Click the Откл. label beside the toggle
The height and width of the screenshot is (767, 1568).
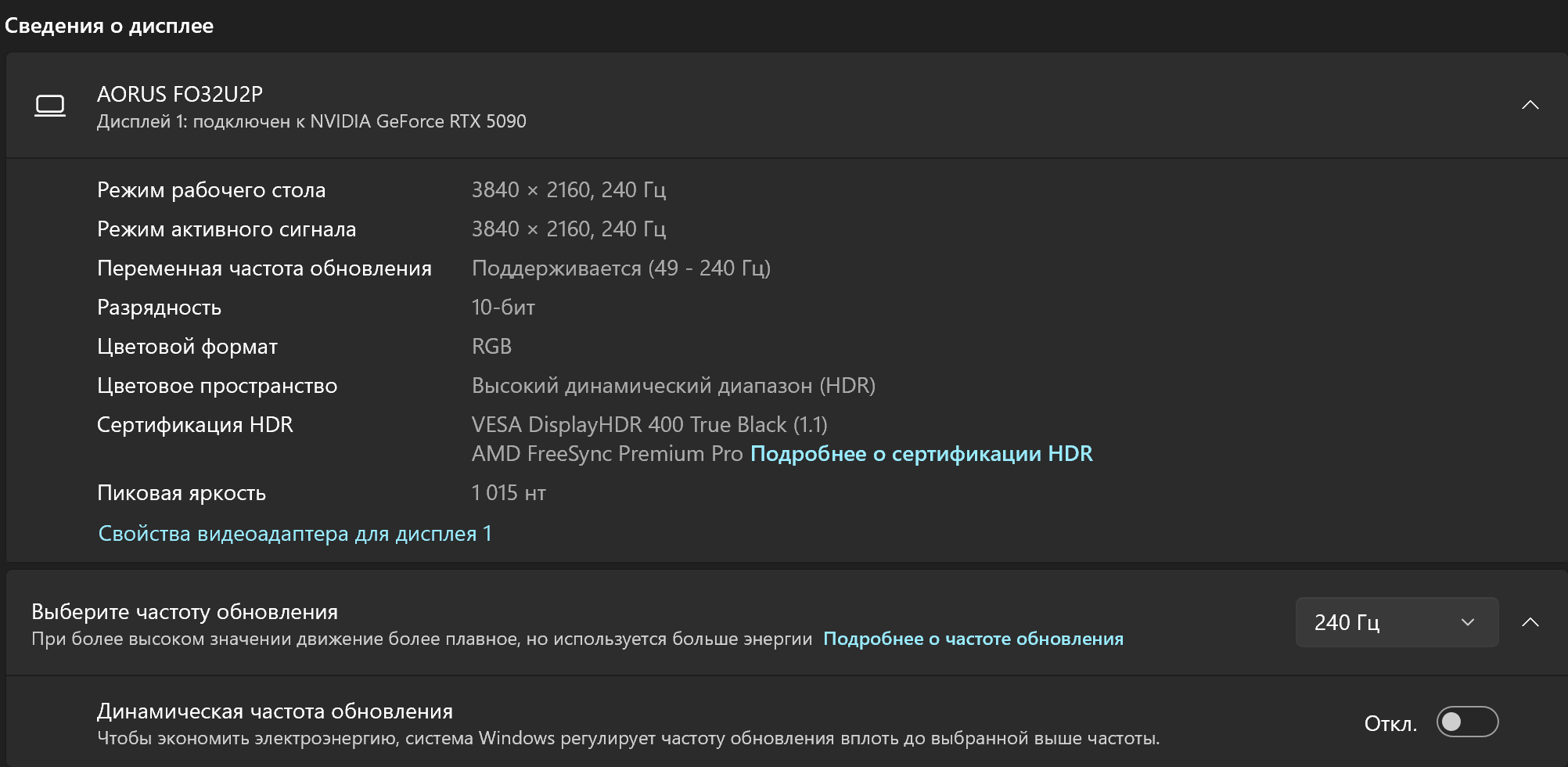coord(1390,723)
